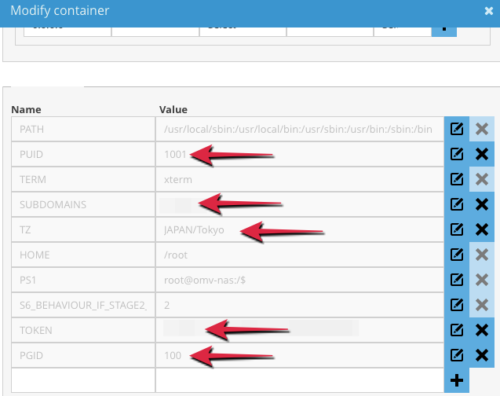The height and width of the screenshot is (396, 500).
Task: Edit the PUID variable
Action: tap(457, 154)
